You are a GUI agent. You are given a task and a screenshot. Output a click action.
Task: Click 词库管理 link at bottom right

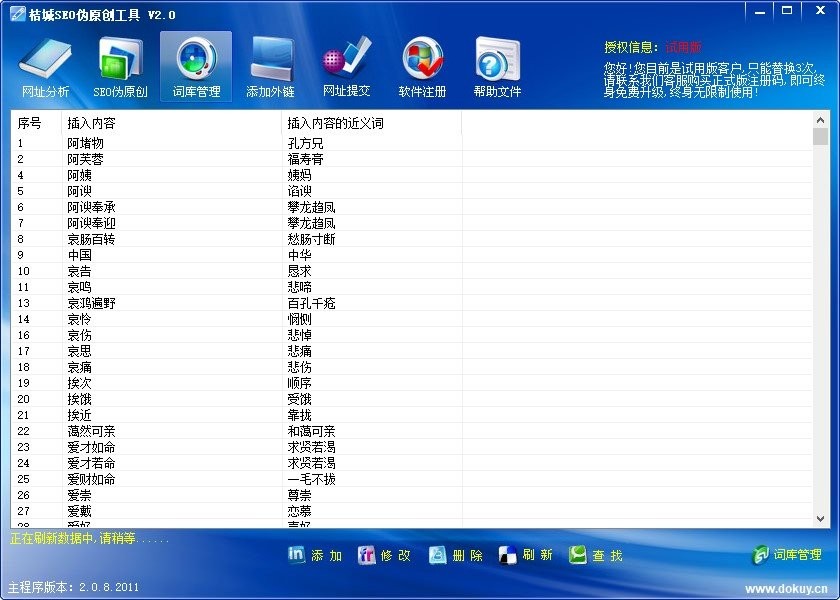[x=788, y=554]
